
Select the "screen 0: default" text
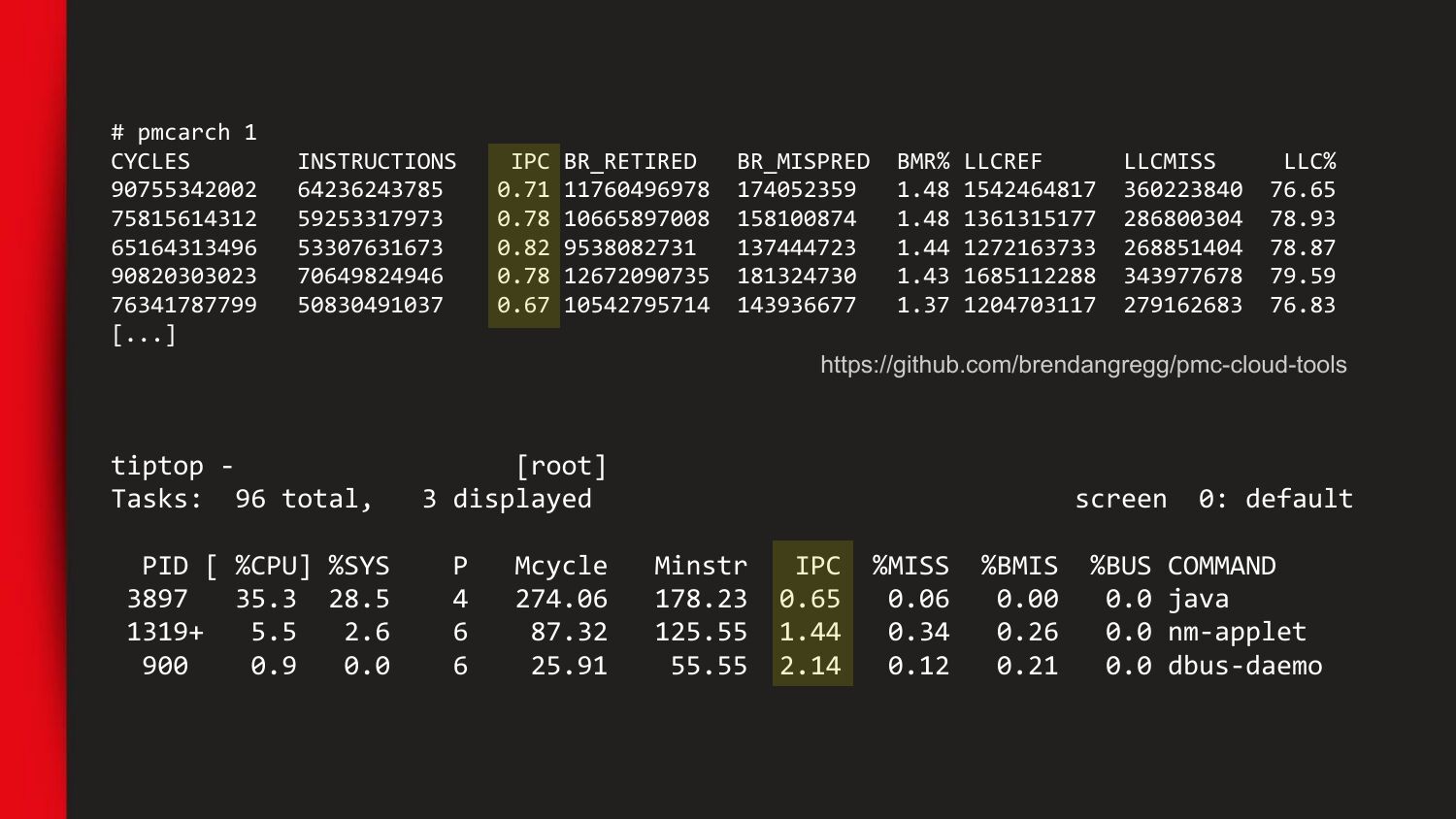pos(1213,499)
